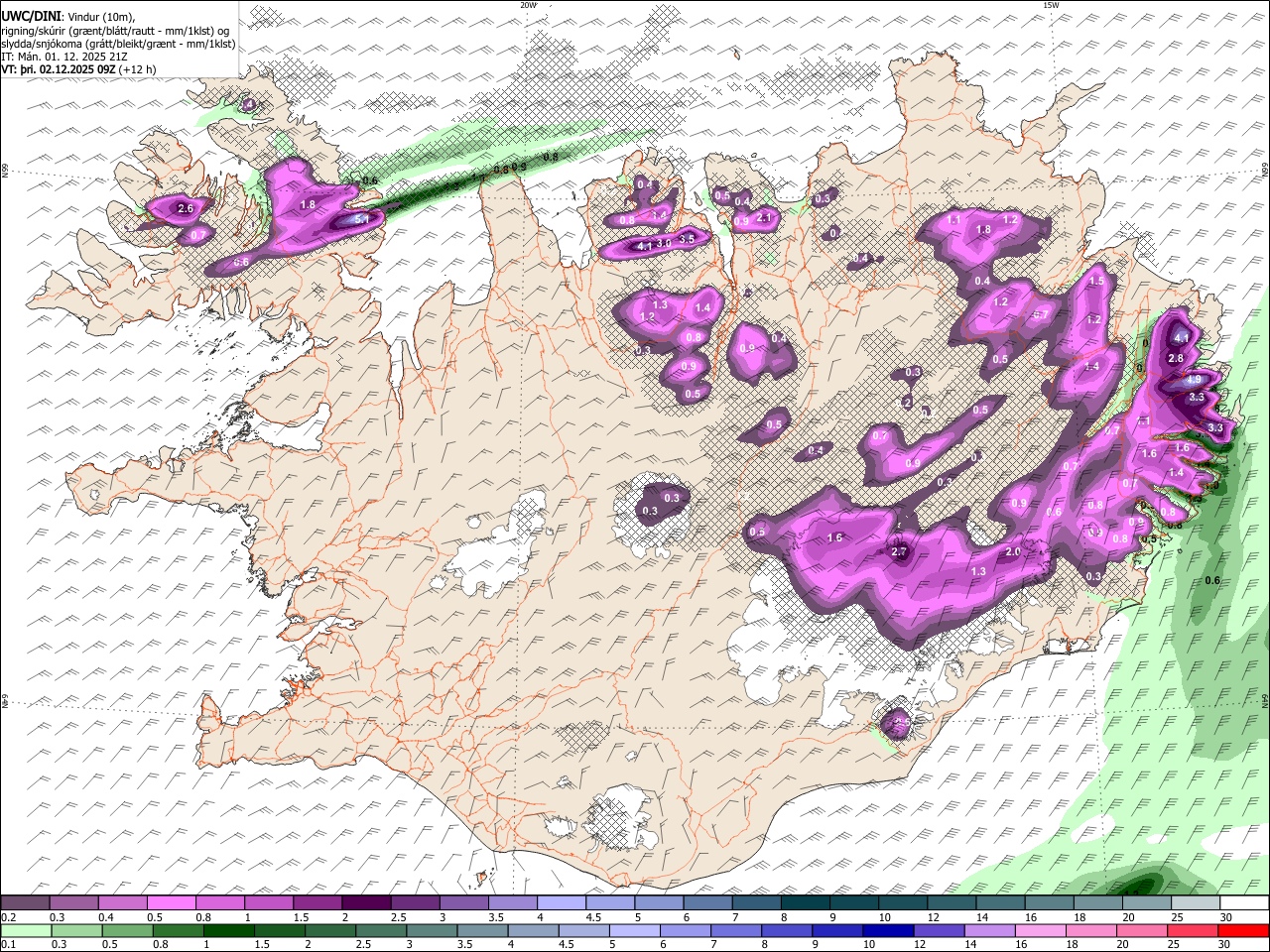Click the 'VT: Þri. 02.12.2025 09Z (+12 h)' line
This screenshot has width=1270, height=952.
click(78, 69)
